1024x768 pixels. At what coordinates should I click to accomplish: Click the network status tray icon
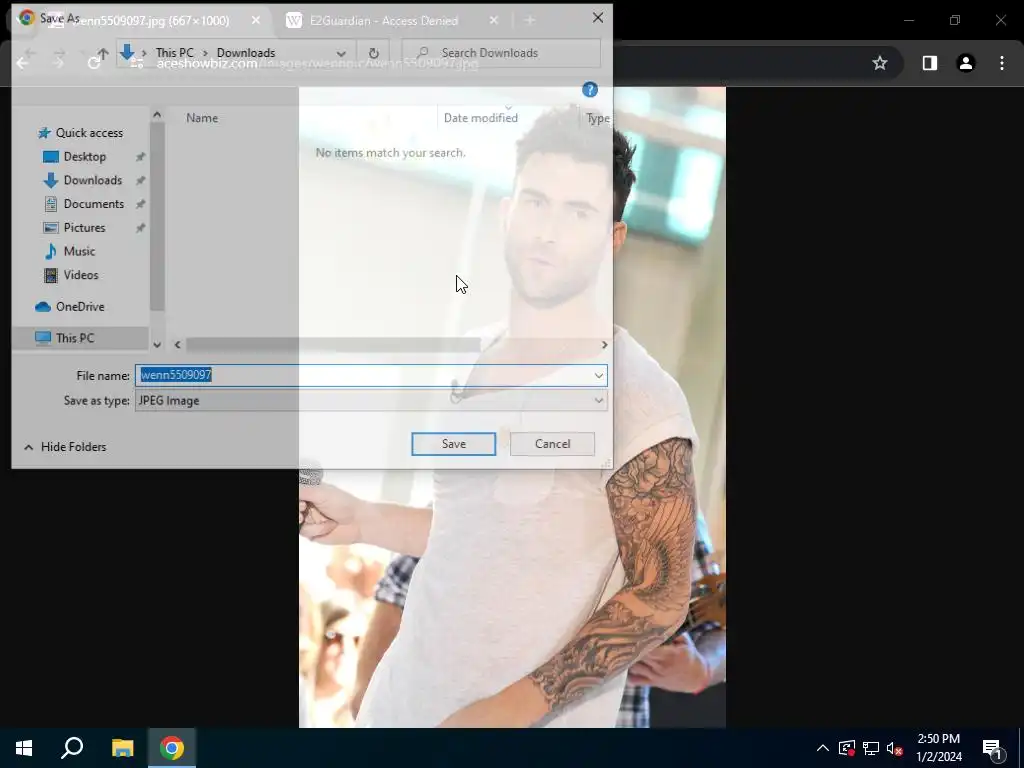point(871,748)
